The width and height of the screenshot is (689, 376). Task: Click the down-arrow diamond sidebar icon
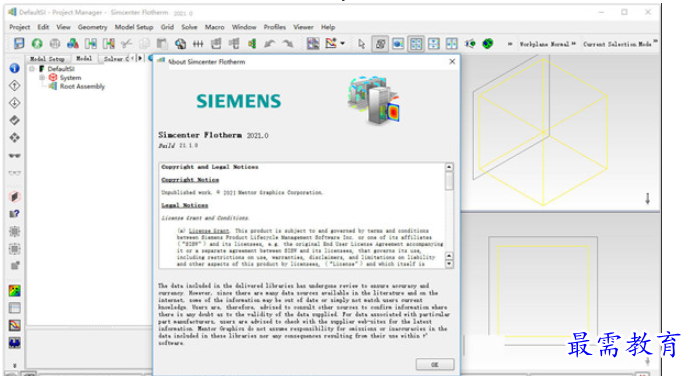[x=15, y=103]
